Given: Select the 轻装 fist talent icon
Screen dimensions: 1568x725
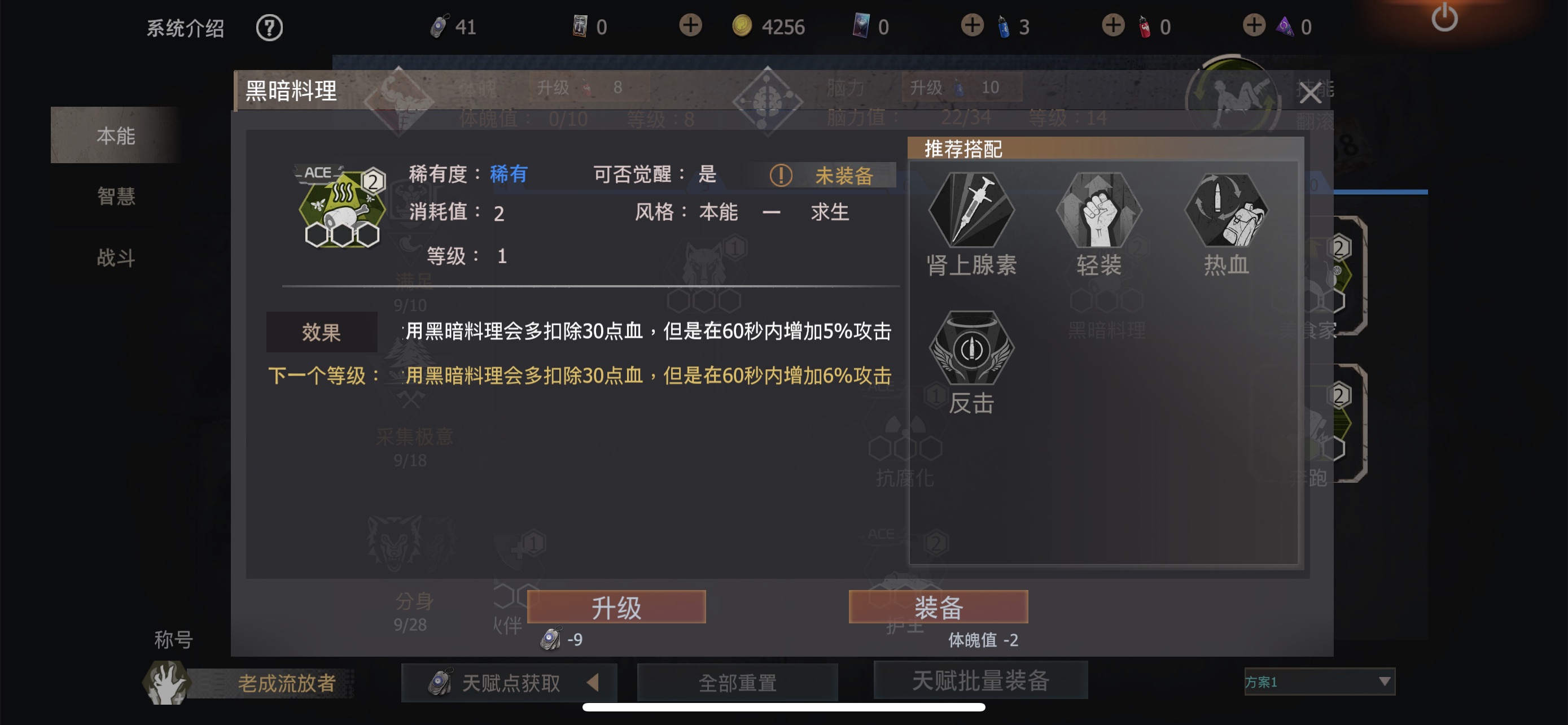Looking at the screenshot, I should tap(1099, 210).
